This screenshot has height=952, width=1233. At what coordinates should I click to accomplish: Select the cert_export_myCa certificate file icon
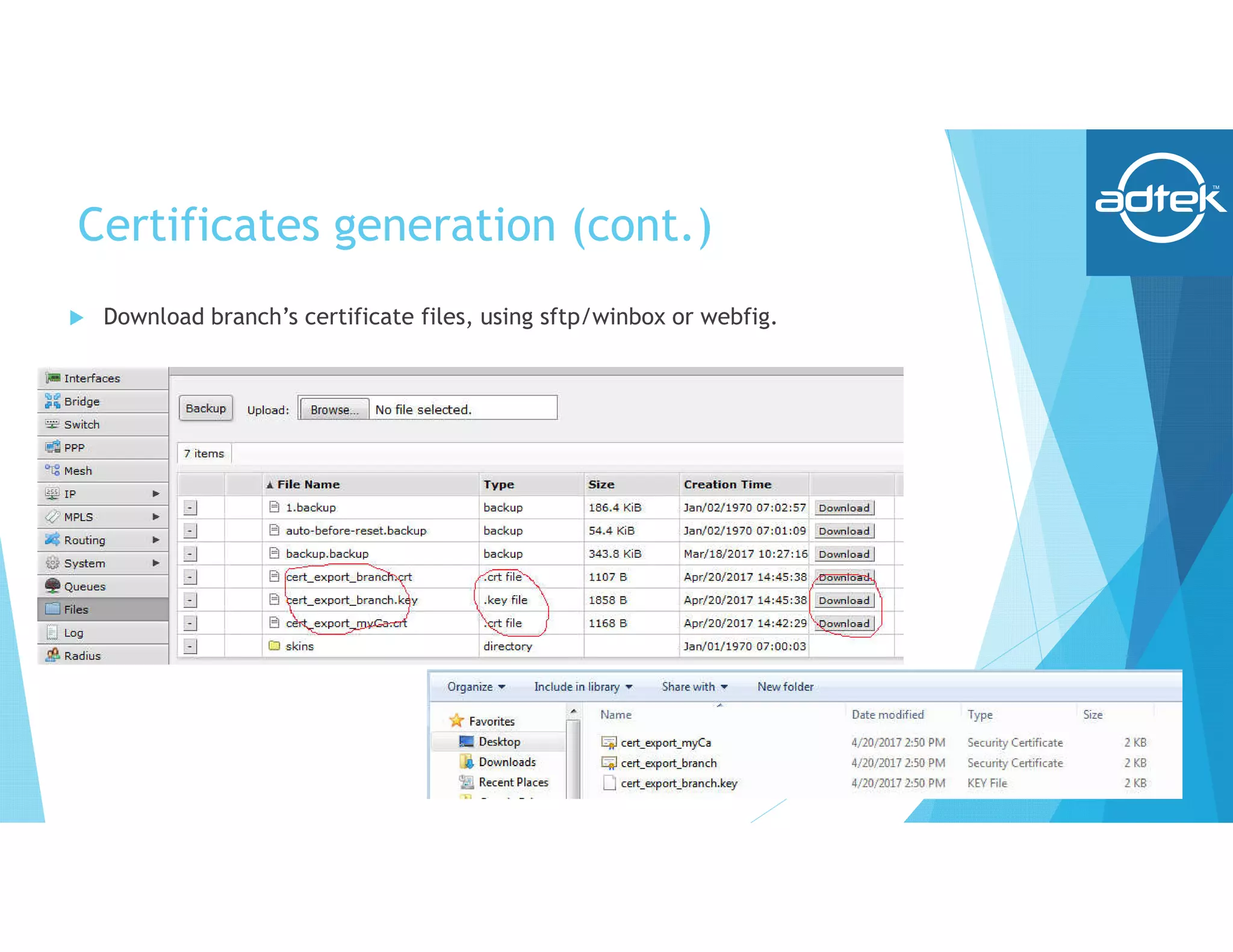point(609,743)
